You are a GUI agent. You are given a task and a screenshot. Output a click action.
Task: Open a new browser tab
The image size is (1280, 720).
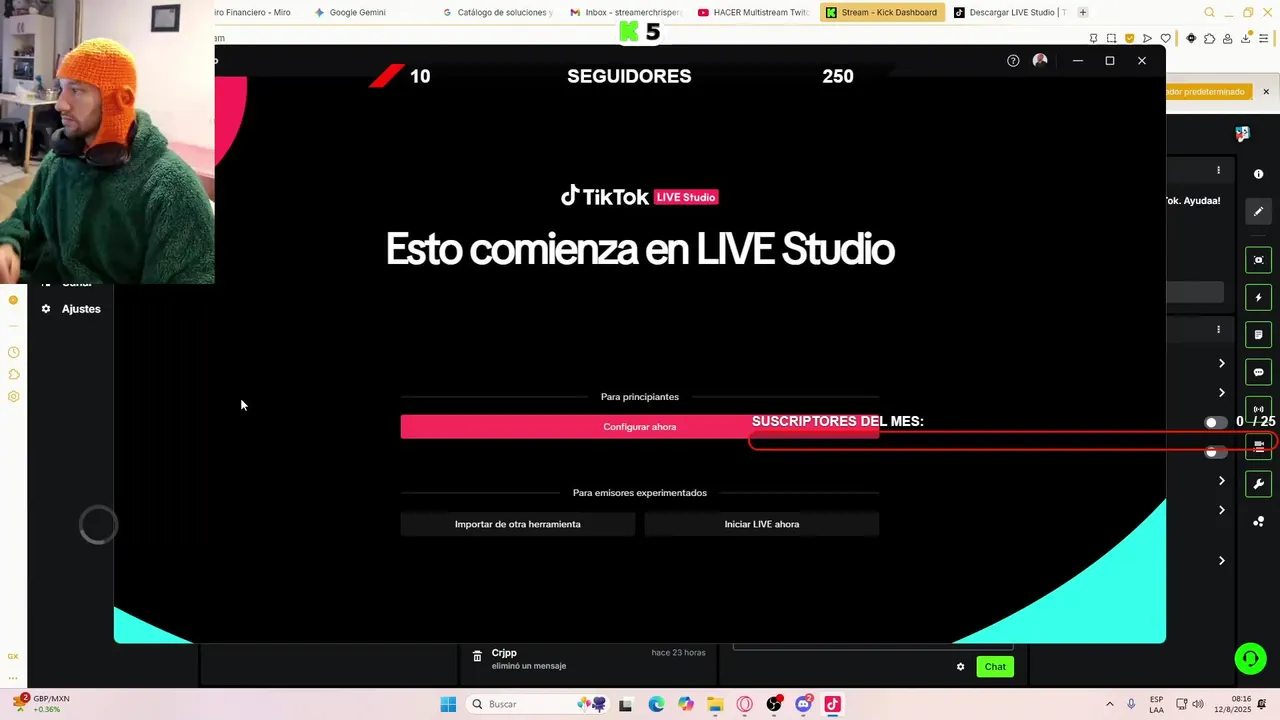click(x=1082, y=12)
